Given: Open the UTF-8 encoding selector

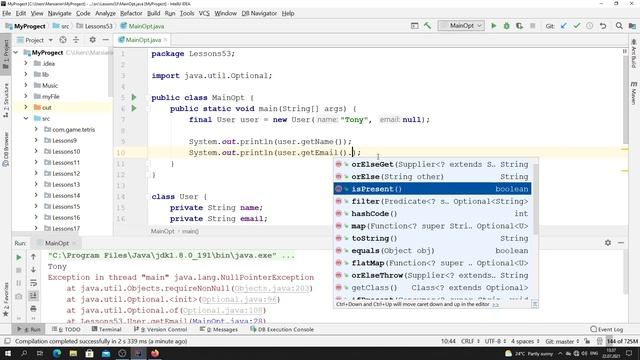Looking at the screenshot, I should 496,341.
